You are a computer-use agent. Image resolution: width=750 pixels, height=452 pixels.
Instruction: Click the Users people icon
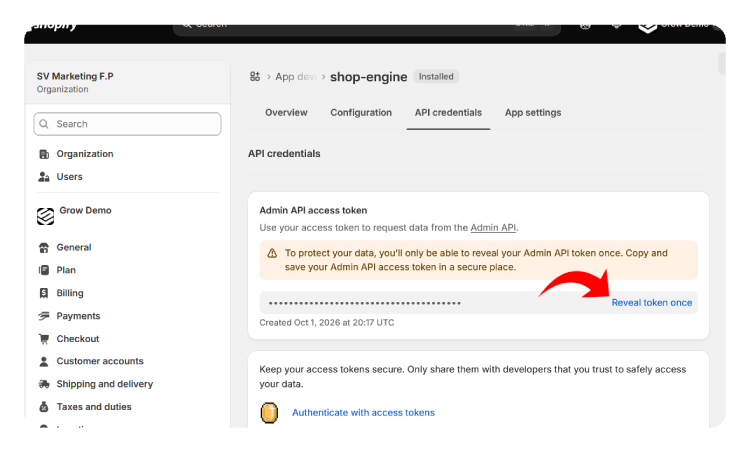coord(44,177)
